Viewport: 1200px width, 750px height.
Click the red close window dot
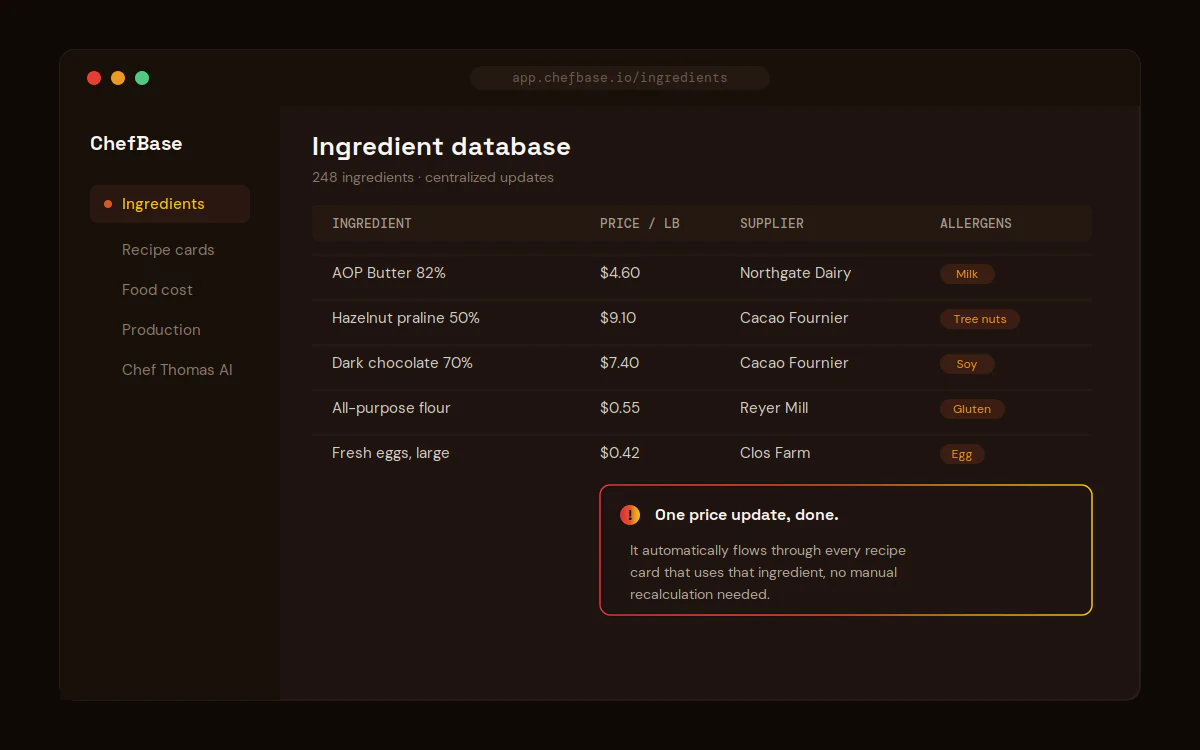click(94, 78)
